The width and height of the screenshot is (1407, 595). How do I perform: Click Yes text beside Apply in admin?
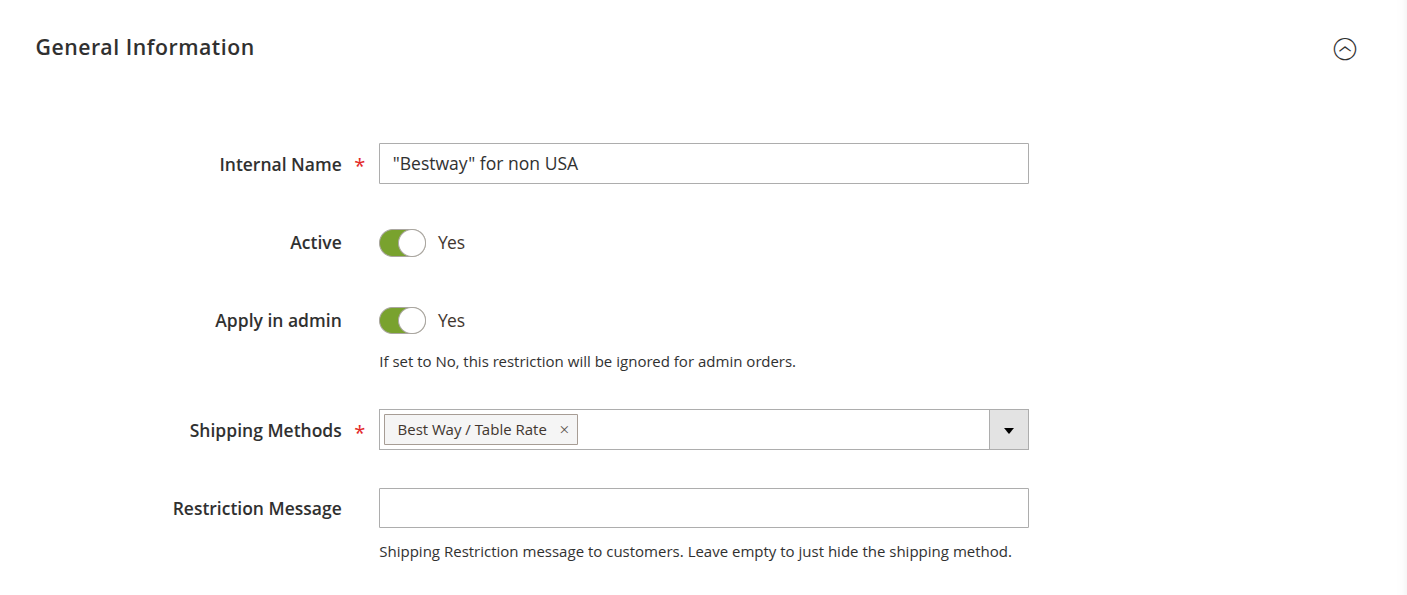pyautogui.click(x=451, y=321)
